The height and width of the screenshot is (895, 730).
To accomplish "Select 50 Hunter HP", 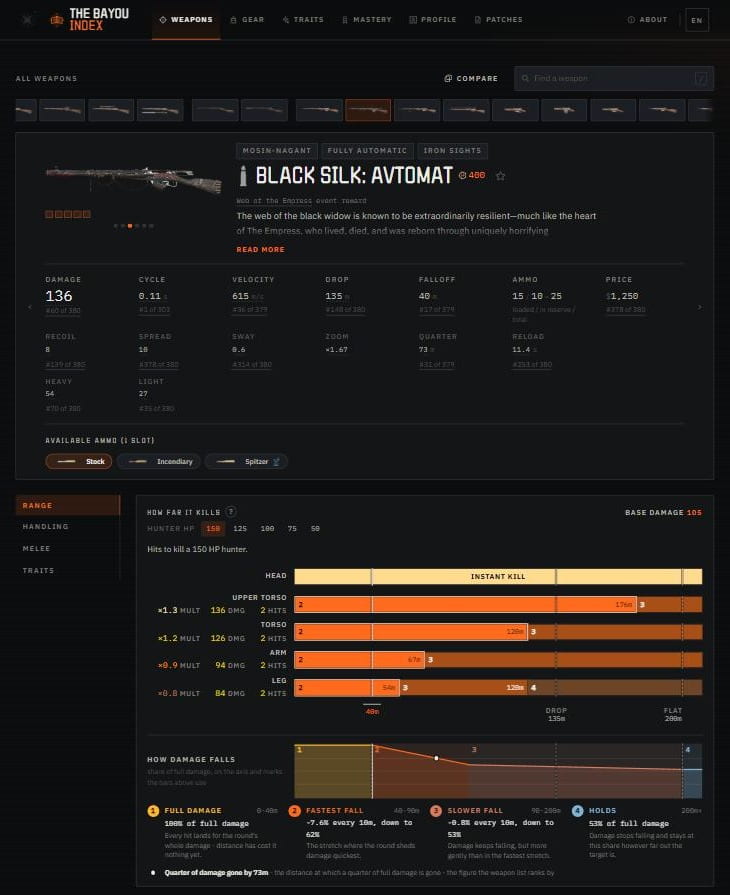I will tap(315, 529).
